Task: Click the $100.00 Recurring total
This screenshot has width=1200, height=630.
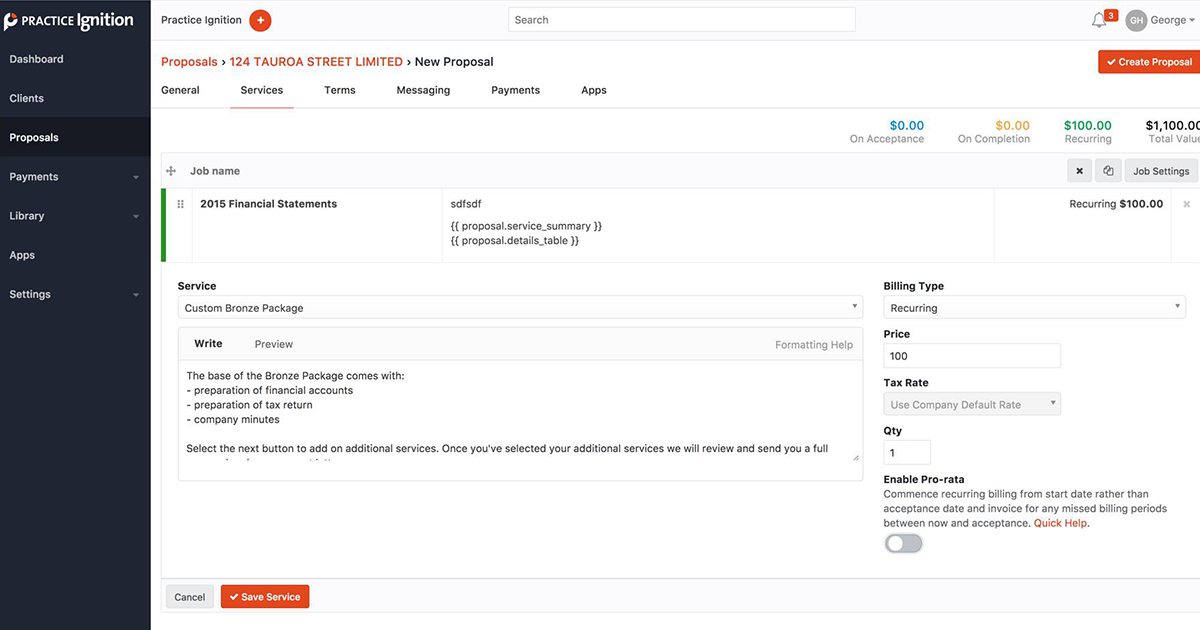Action: (x=1087, y=126)
